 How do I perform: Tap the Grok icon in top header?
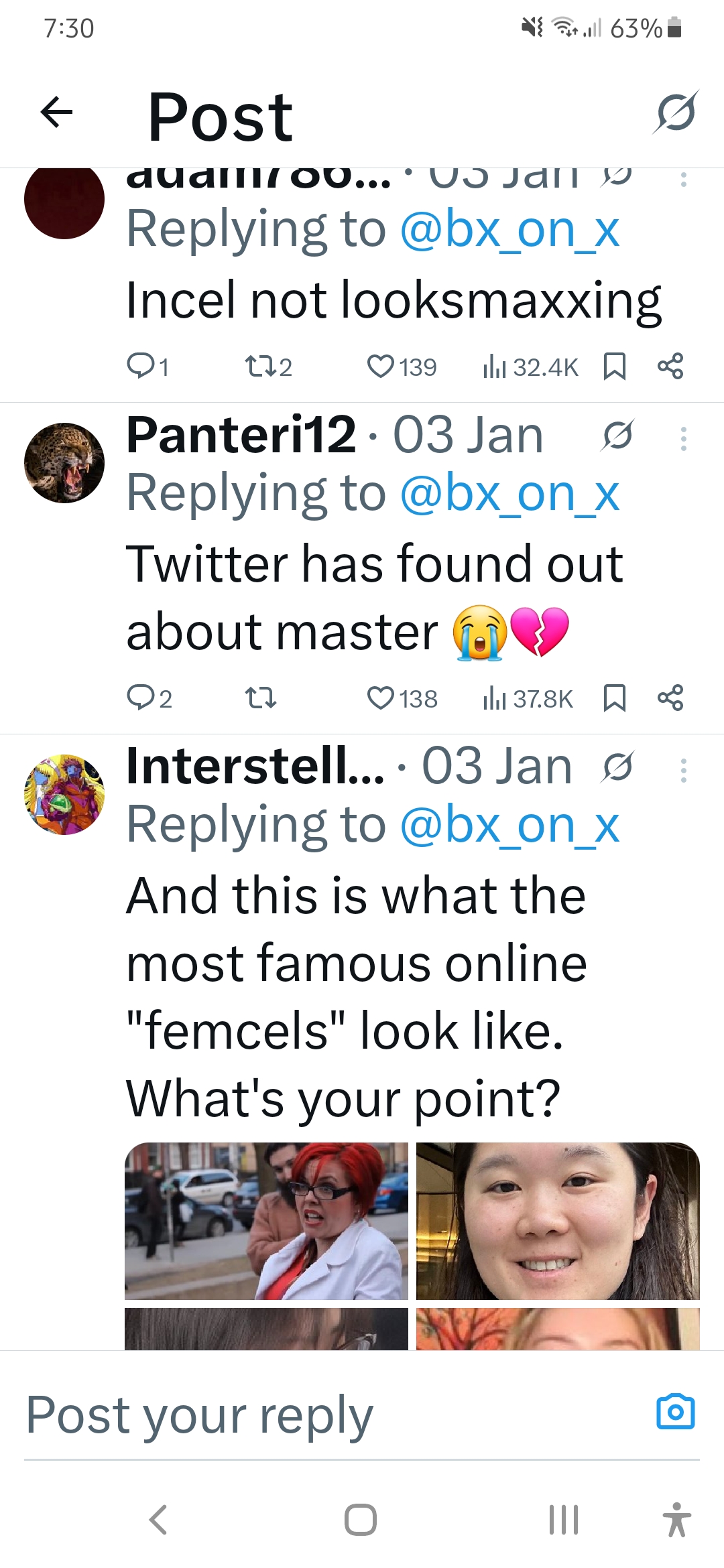coord(676,112)
